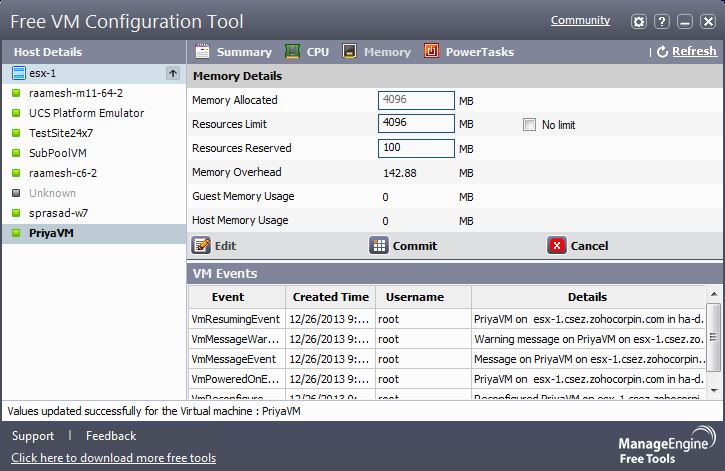Click the gray status icon of Unknown VM
Image resolution: width=725 pixels, height=471 pixels.
point(16,193)
